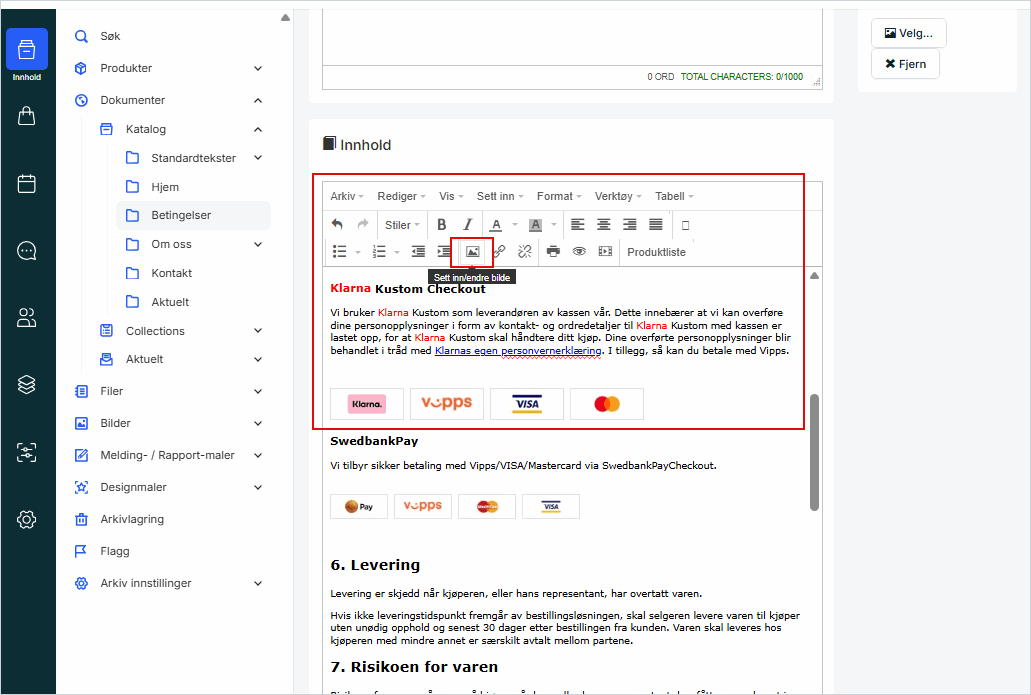Open the Stiler styles dropdown
Screen dimensions: 1031x695
point(402,225)
